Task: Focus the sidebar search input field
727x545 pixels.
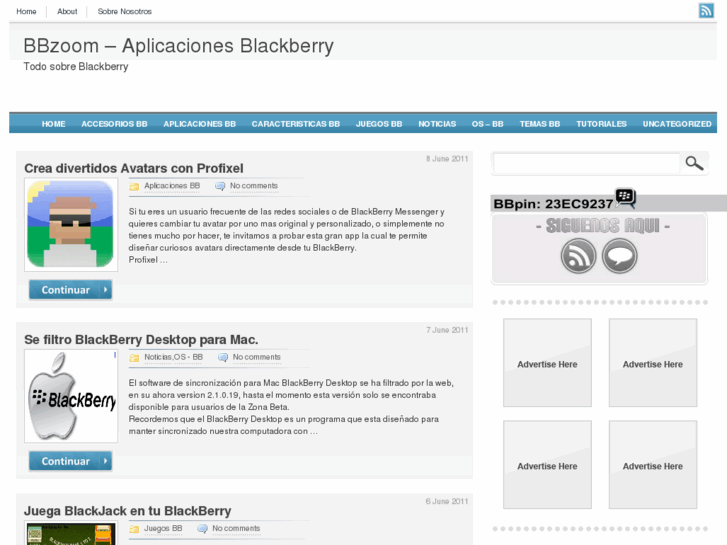Action: (587, 163)
